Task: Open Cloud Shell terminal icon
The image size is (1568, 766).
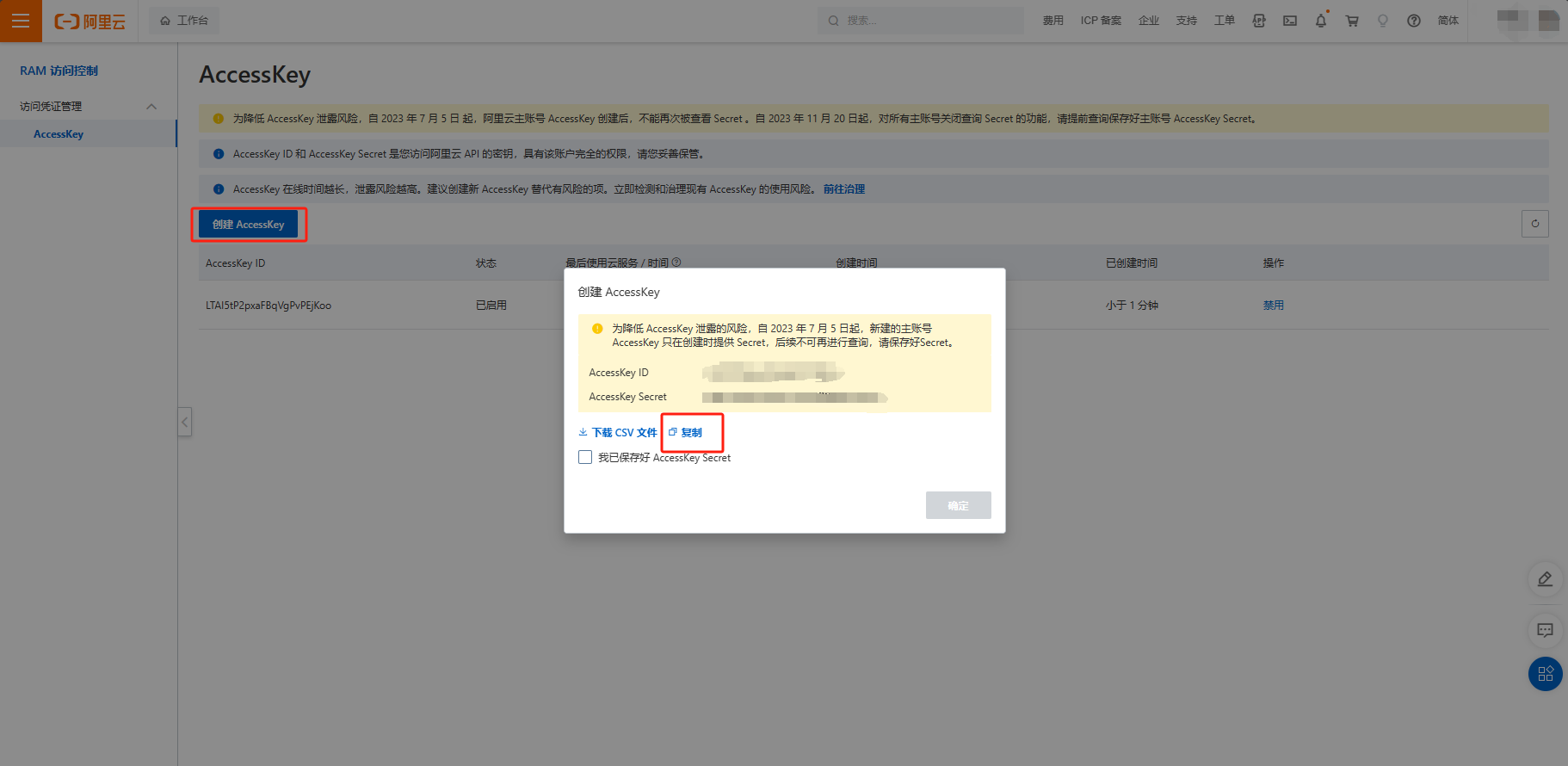Action: (1290, 21)
